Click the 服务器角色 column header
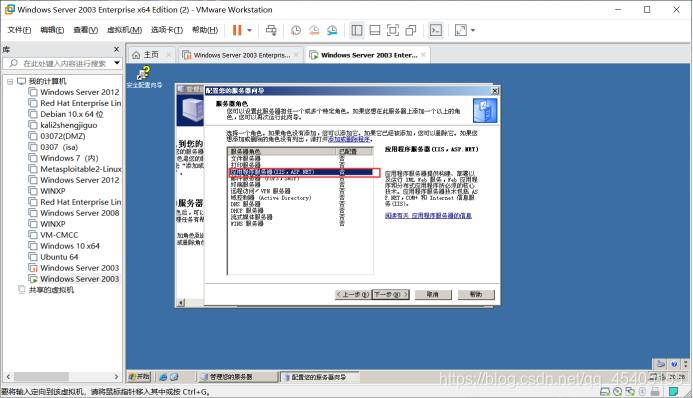 pos(282,152)
